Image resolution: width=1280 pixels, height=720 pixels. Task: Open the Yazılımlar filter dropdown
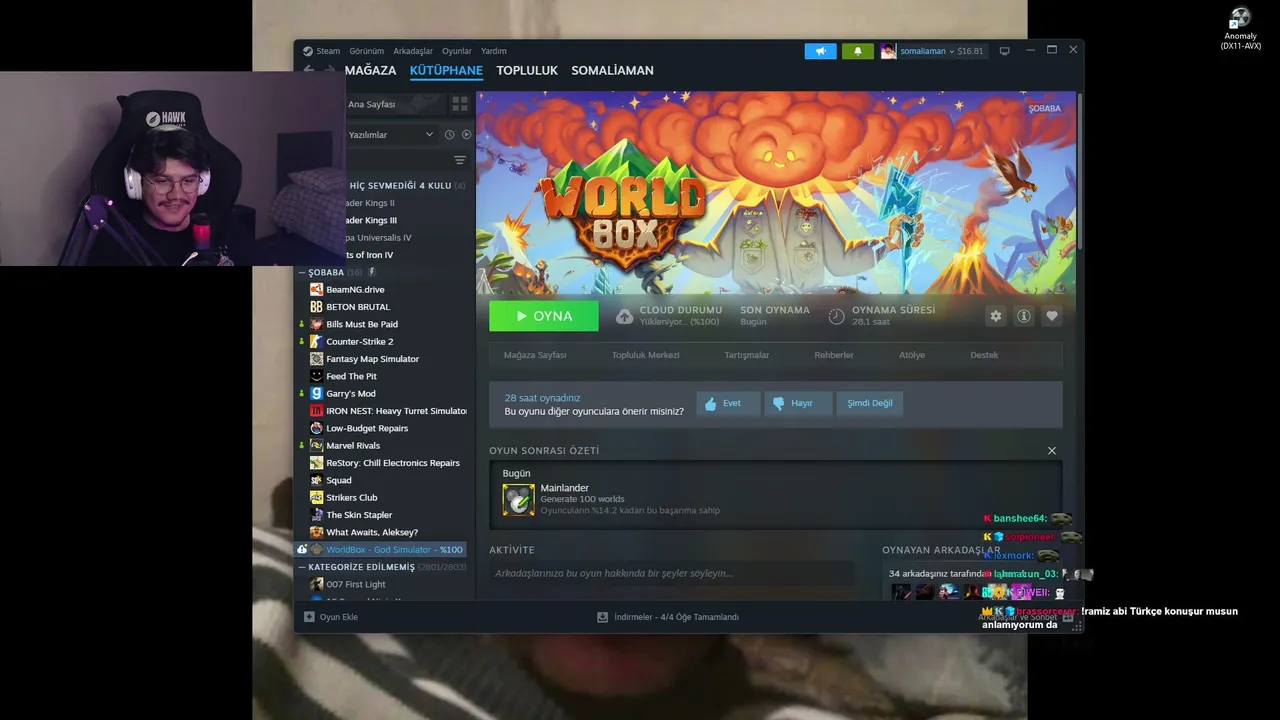point(390,134)
